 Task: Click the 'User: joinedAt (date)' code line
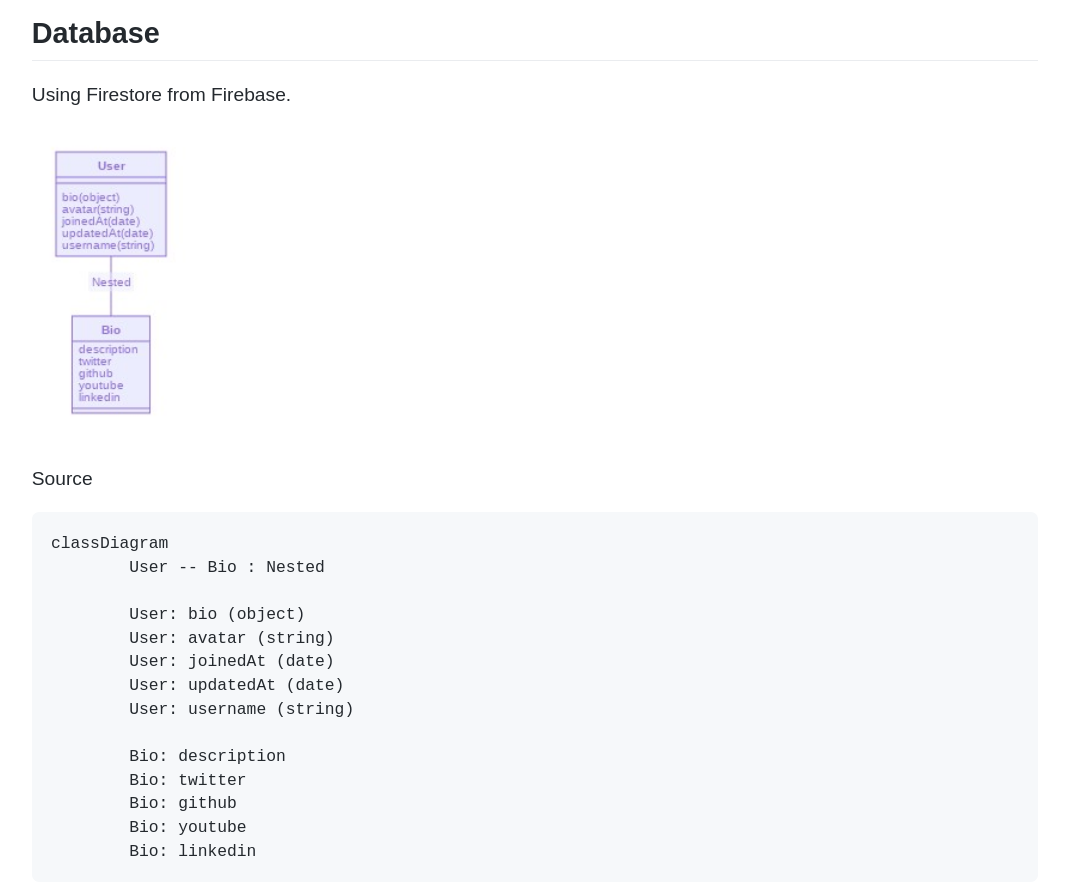[232, 662]
